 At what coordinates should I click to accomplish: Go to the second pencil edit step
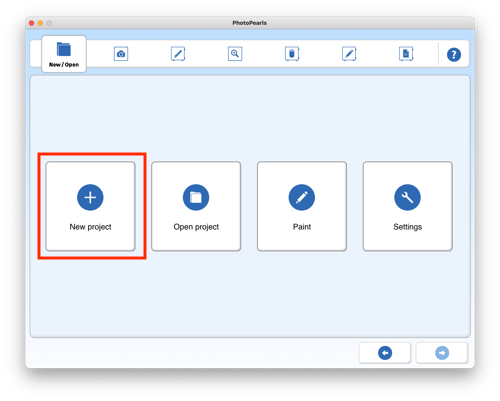click(349, 54)
